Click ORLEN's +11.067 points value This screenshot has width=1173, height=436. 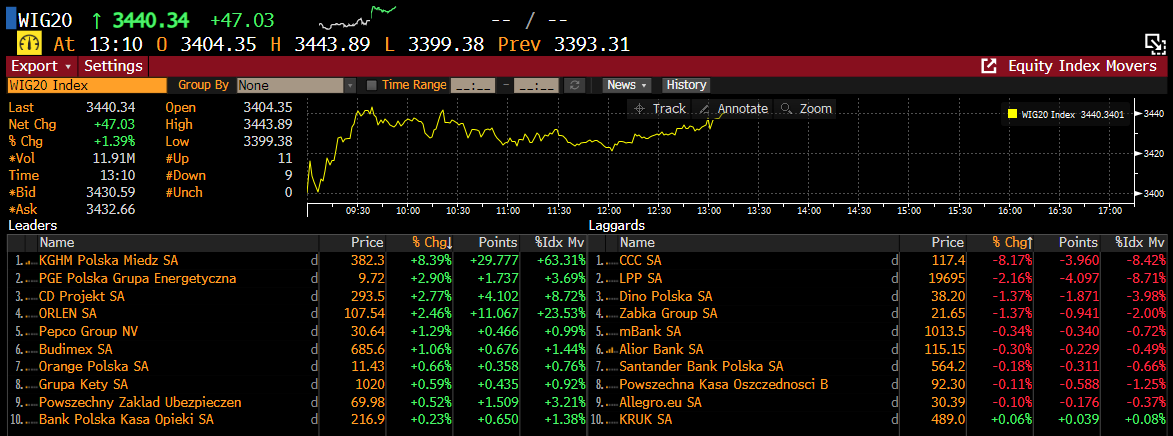click(494, 313)
